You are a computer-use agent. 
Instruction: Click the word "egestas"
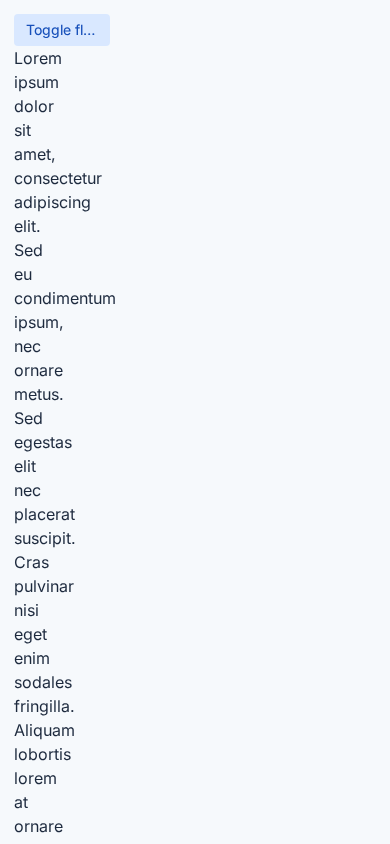tap(43, 443)
